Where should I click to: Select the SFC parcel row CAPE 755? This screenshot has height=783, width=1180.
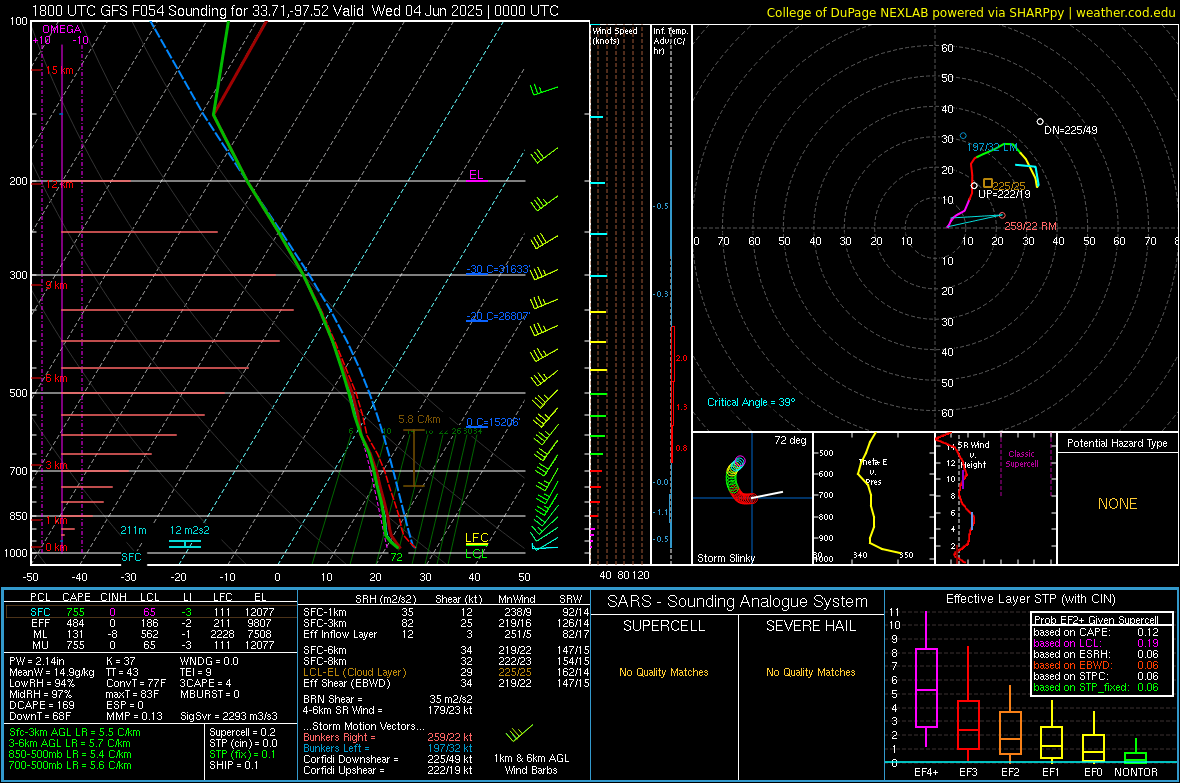pyautogui.click(x=151, y=612)
